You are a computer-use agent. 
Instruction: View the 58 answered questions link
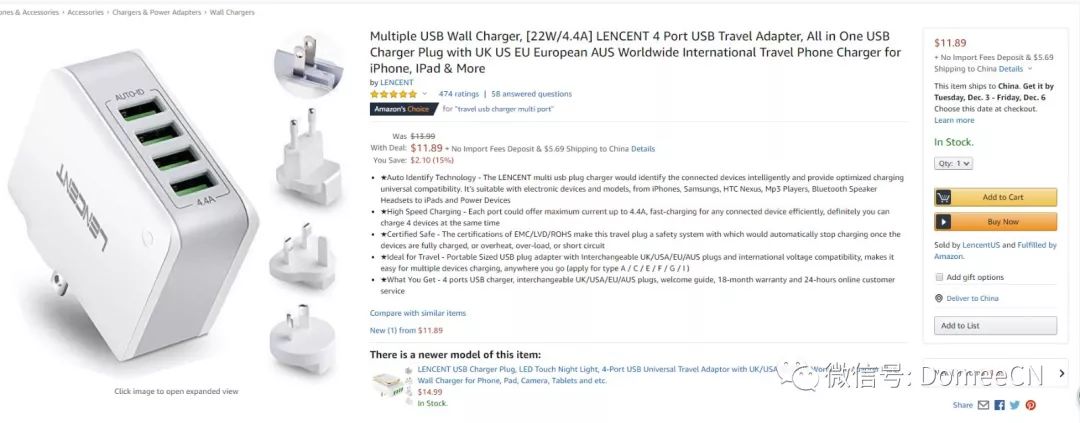pyautogui.click(x=532, y=94)
